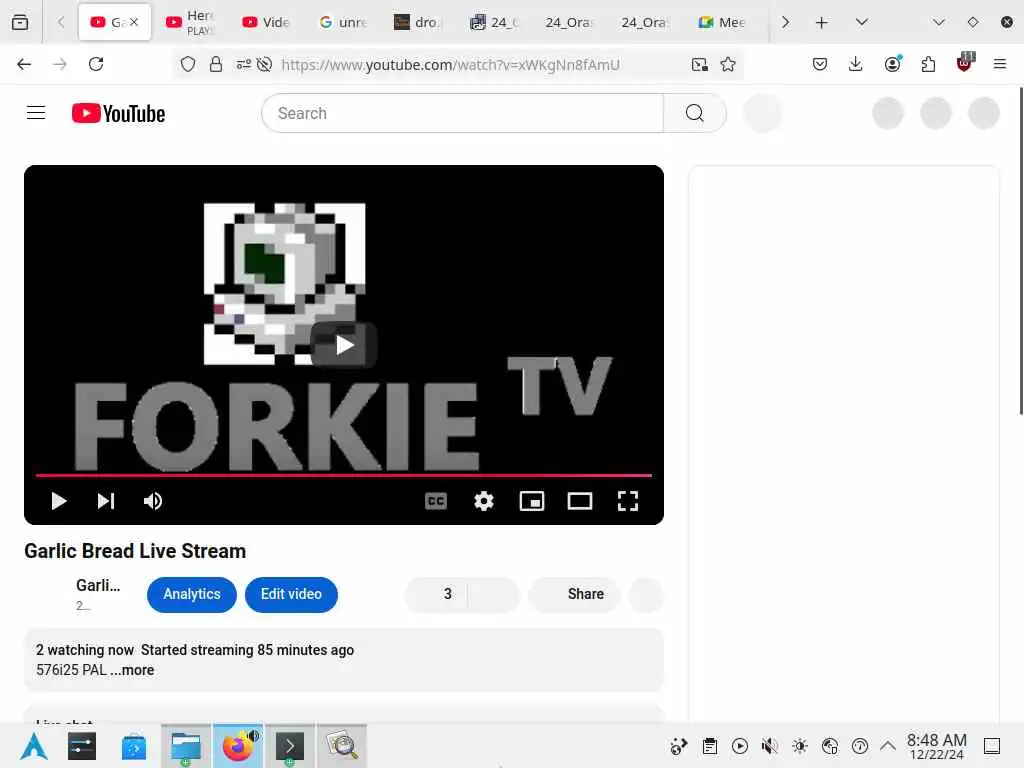This screenshot has width=1024, height=768.
Task: Click the Share button
Action: tap(574, 594)
